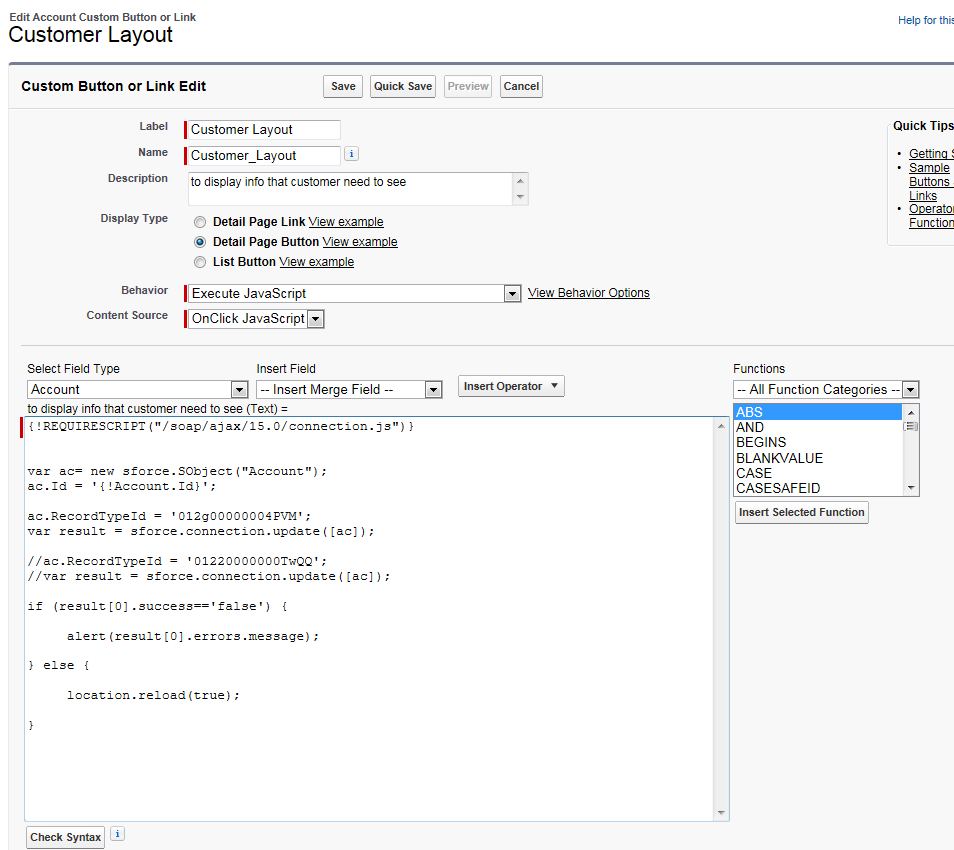The image size is (954, 850).
Task: Click inside the Label text field
Action: tap(264, 129)
